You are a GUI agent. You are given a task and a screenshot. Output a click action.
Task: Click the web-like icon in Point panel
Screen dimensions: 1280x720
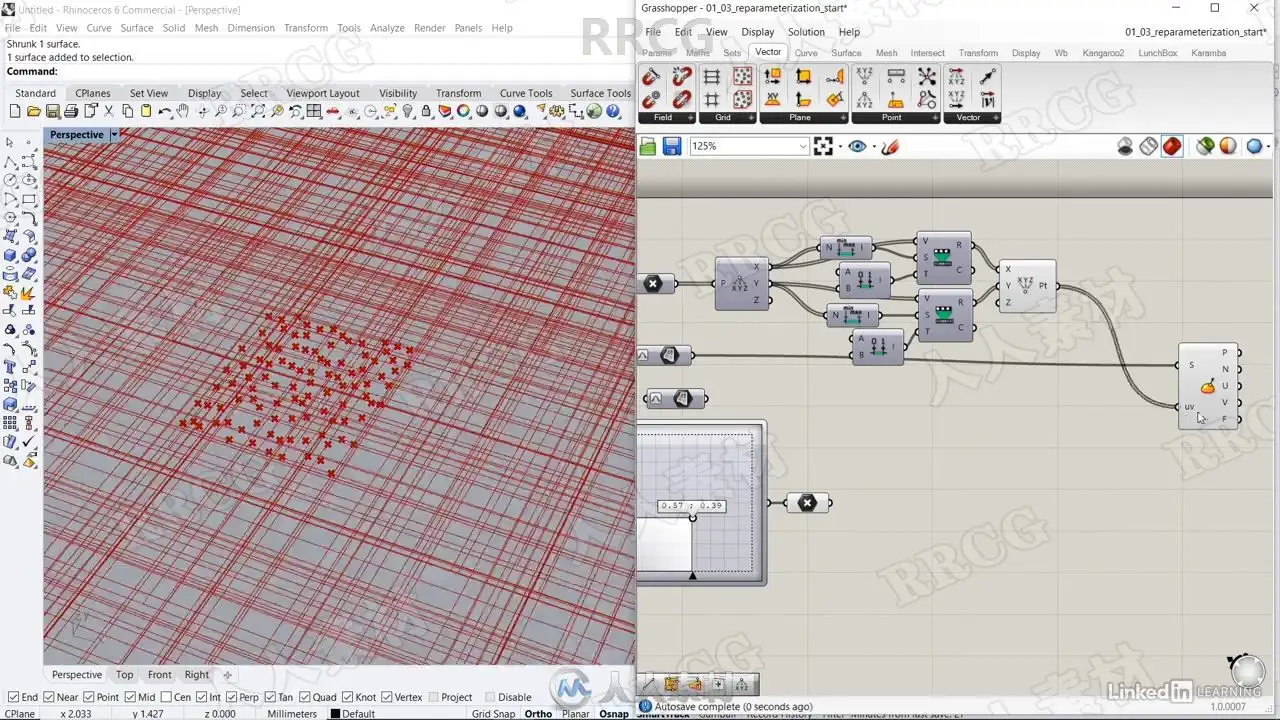(927, 77)
